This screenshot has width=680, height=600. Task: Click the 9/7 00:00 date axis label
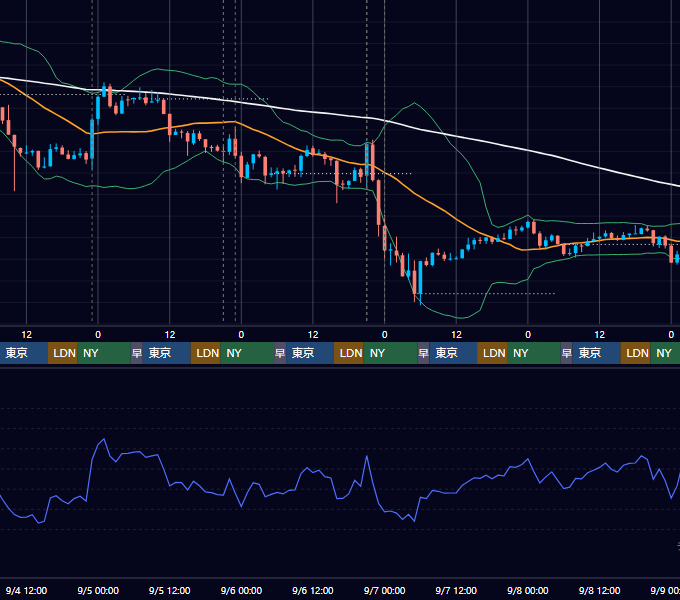pos(384,590)
